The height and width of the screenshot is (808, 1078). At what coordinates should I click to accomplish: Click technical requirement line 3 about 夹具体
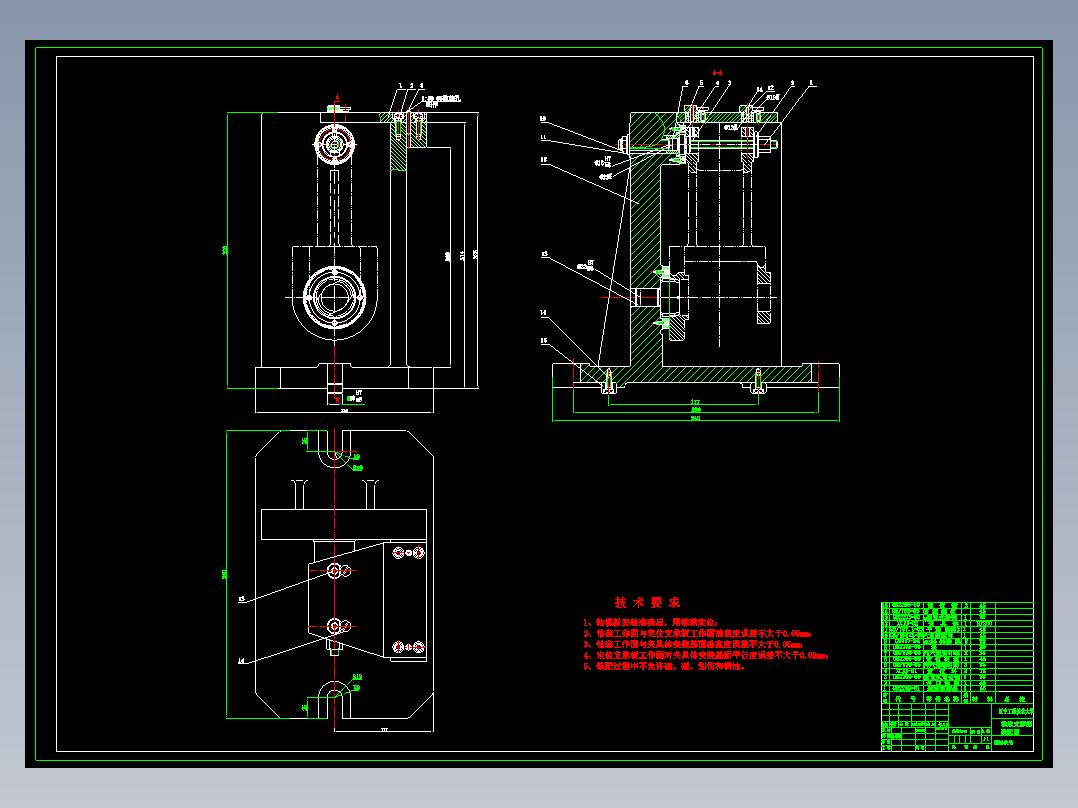point(692,644)
